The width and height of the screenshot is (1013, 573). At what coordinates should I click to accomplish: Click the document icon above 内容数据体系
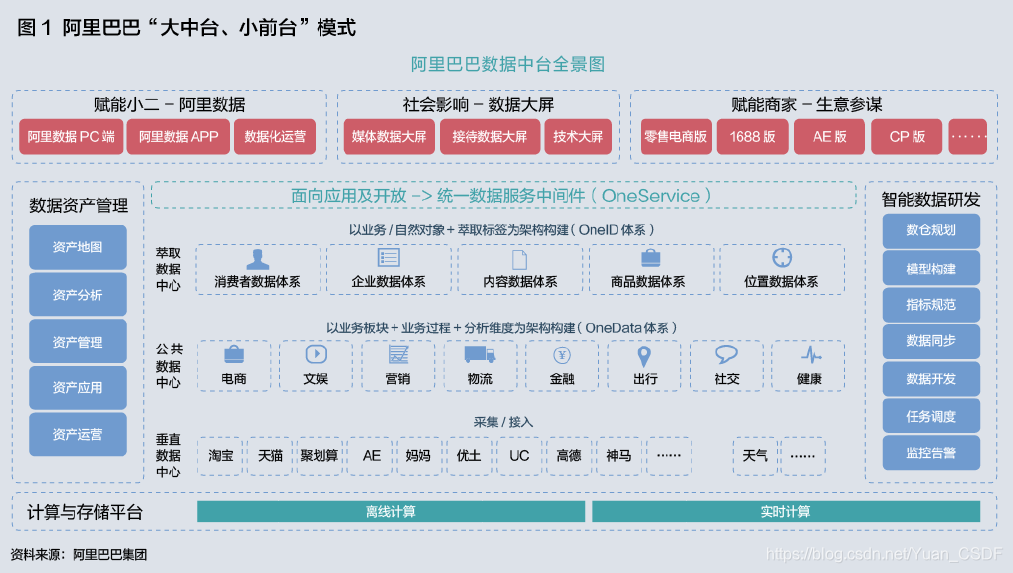[x=519, y=260]
